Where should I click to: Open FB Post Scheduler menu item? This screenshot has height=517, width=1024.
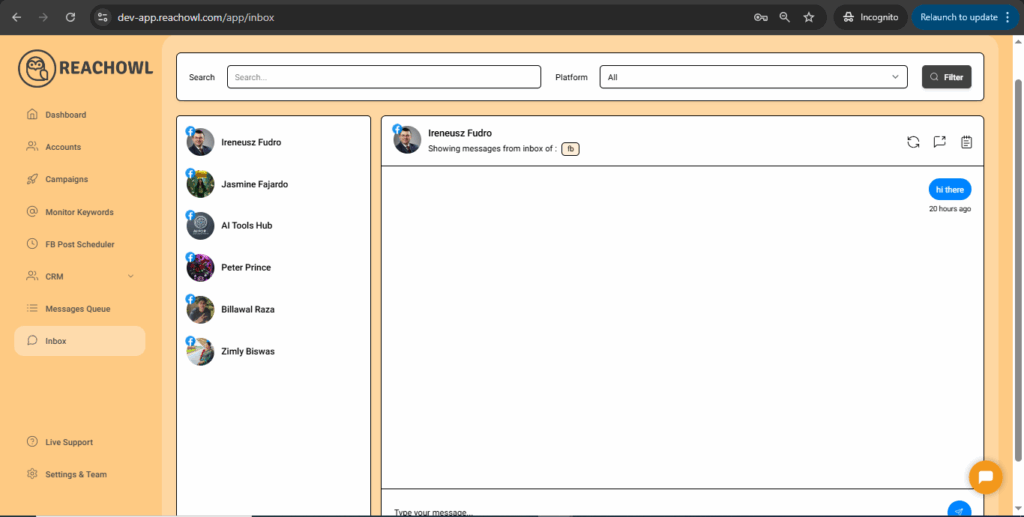pyautogui.click(x=80, y=244)
